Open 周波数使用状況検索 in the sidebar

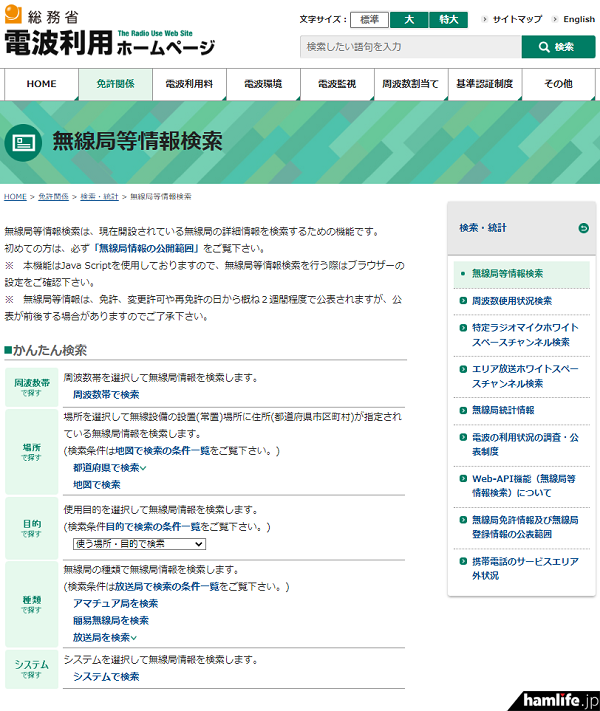coord(512,300)
